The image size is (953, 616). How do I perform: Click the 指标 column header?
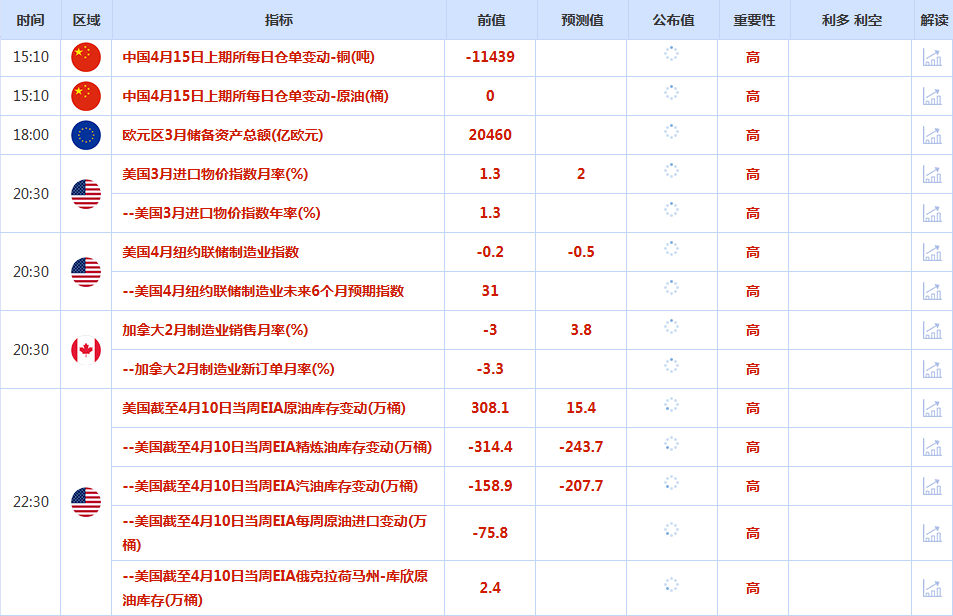(x=279, y=20)
